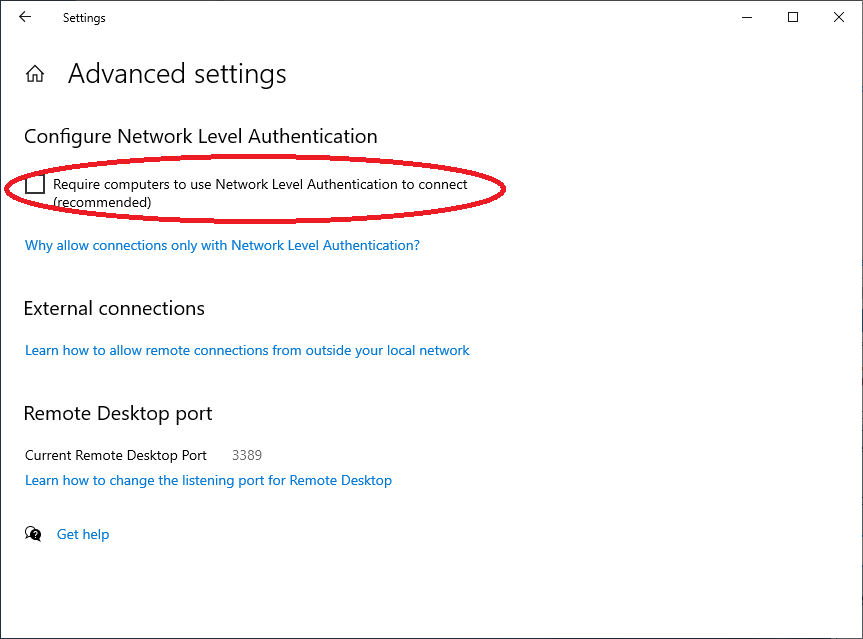Click the Remote Desktop port heading

click(x=117, y=413)
